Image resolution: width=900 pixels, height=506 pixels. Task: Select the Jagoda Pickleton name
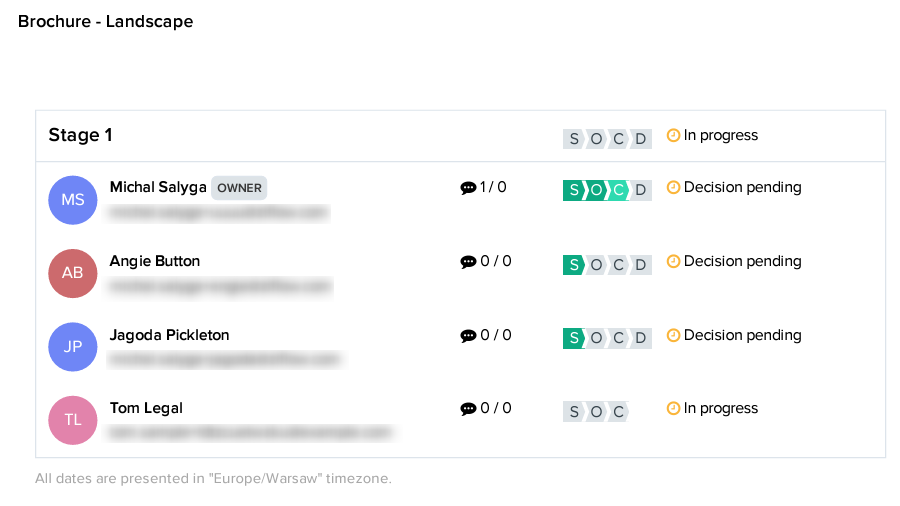169,335
